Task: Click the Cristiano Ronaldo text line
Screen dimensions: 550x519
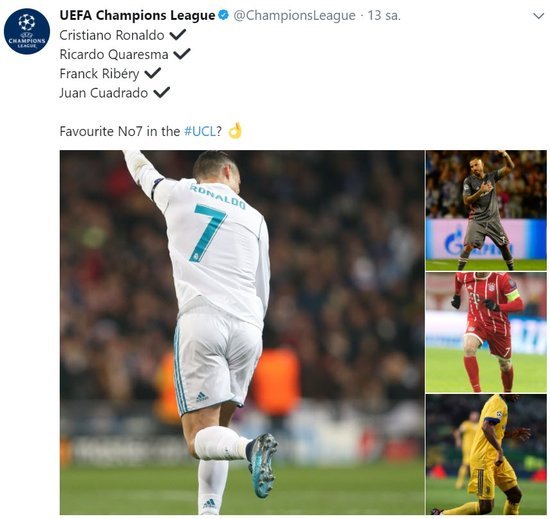Action: pos(112,35)
